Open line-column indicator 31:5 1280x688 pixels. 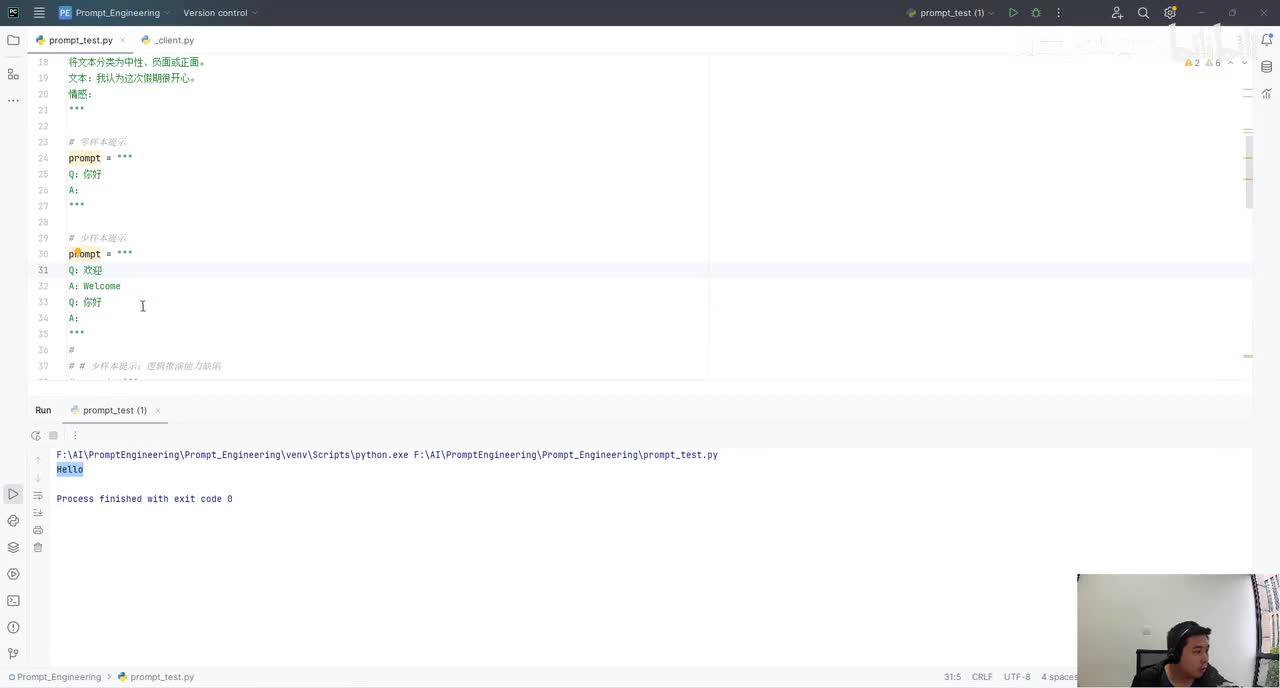tap(952, 677)
